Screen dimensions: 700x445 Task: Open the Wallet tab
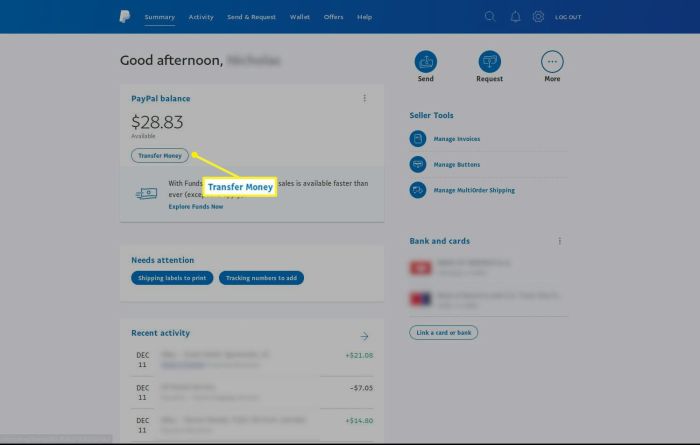coord(300,17)
